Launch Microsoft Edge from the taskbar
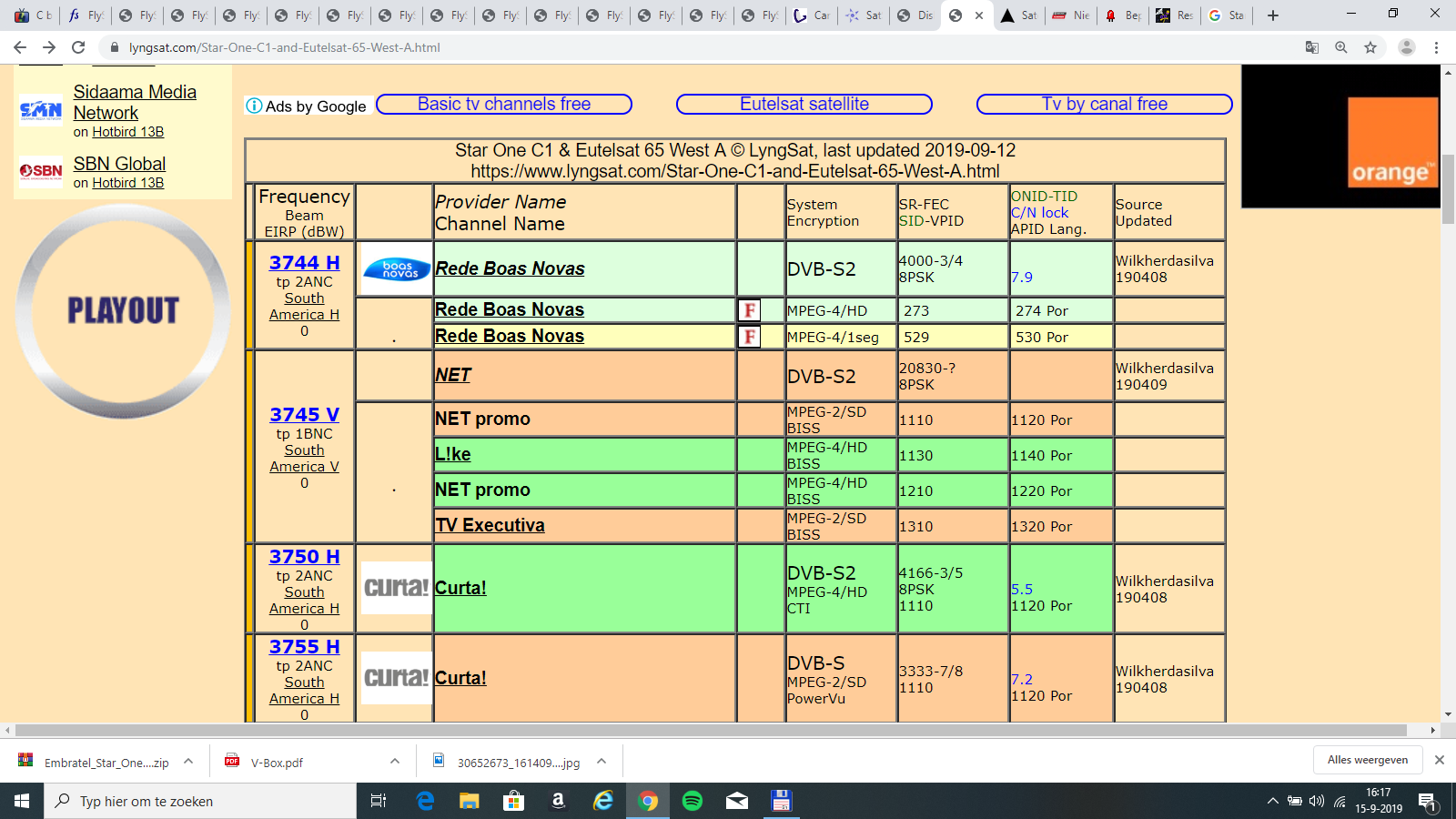Image resolution: width=1456 pixels, height=819 pixels. pyautogui.click(x=425, y=801)
